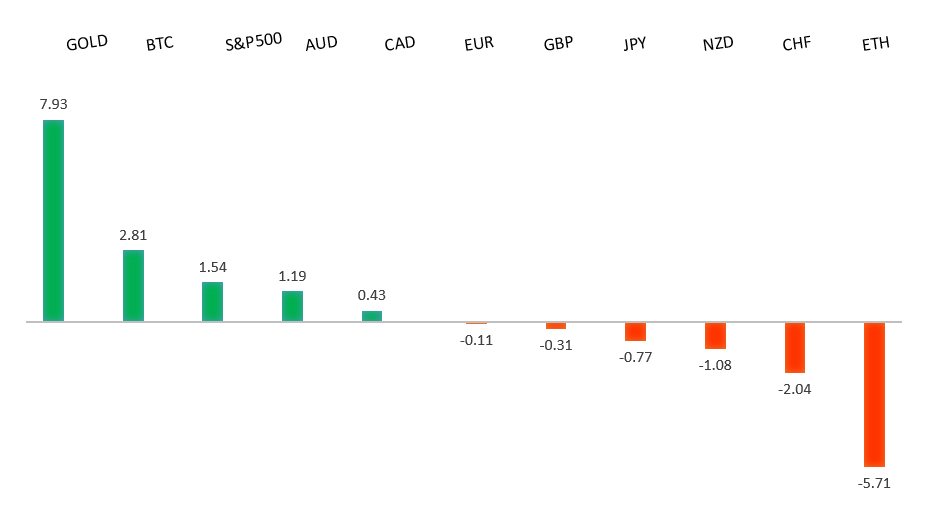
Task: Click the BTC category label
Action: (160, 44)
